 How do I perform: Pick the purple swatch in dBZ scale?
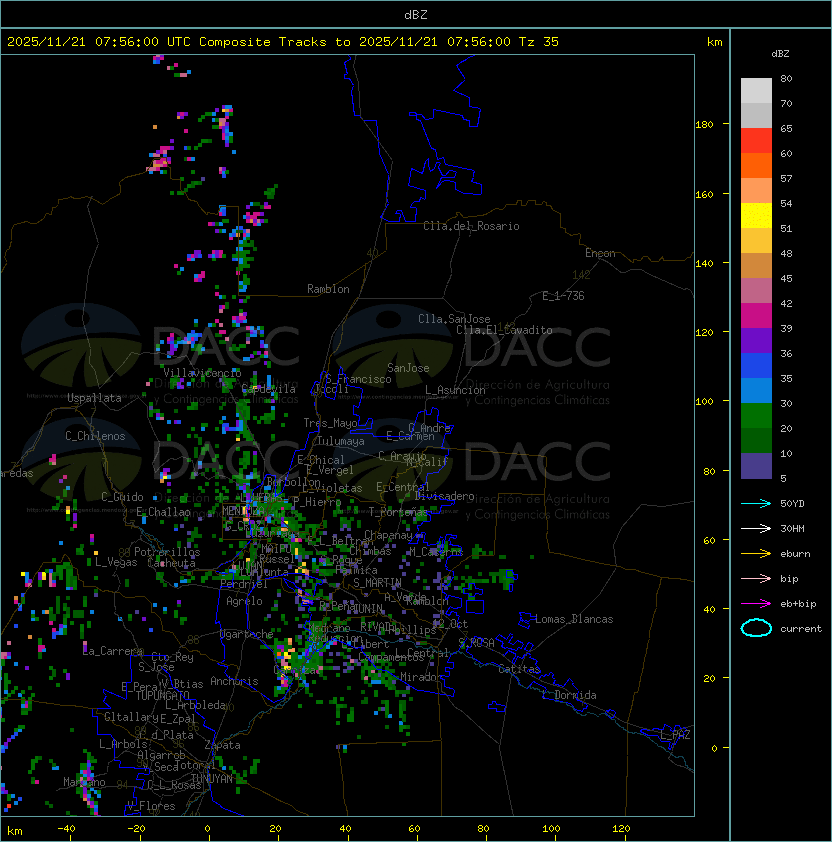(756, 340)
